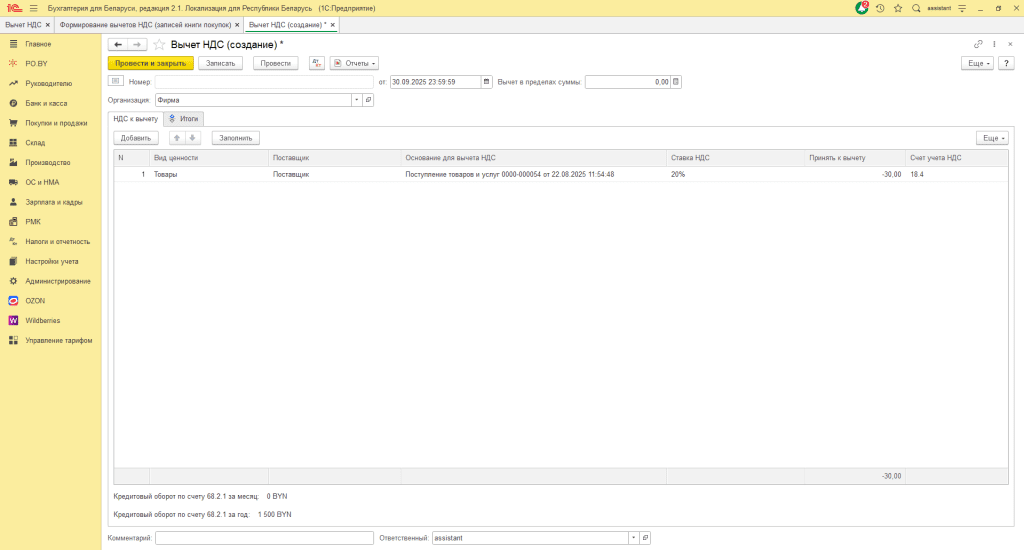
Task: Open calculator for Вычет в пределах суммы
Action: tap(677, 82)
